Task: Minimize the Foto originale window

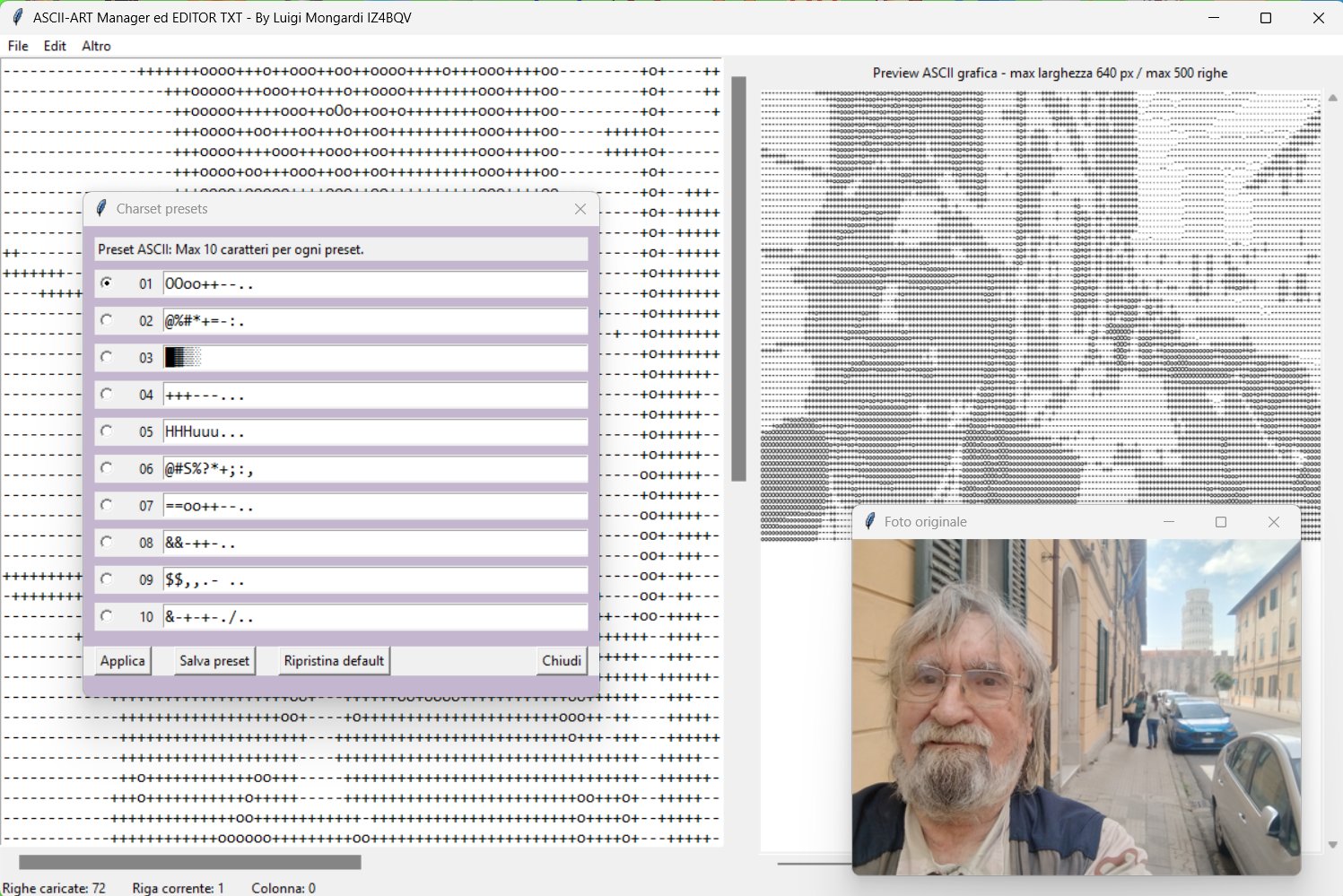Action: [1168, 522]
